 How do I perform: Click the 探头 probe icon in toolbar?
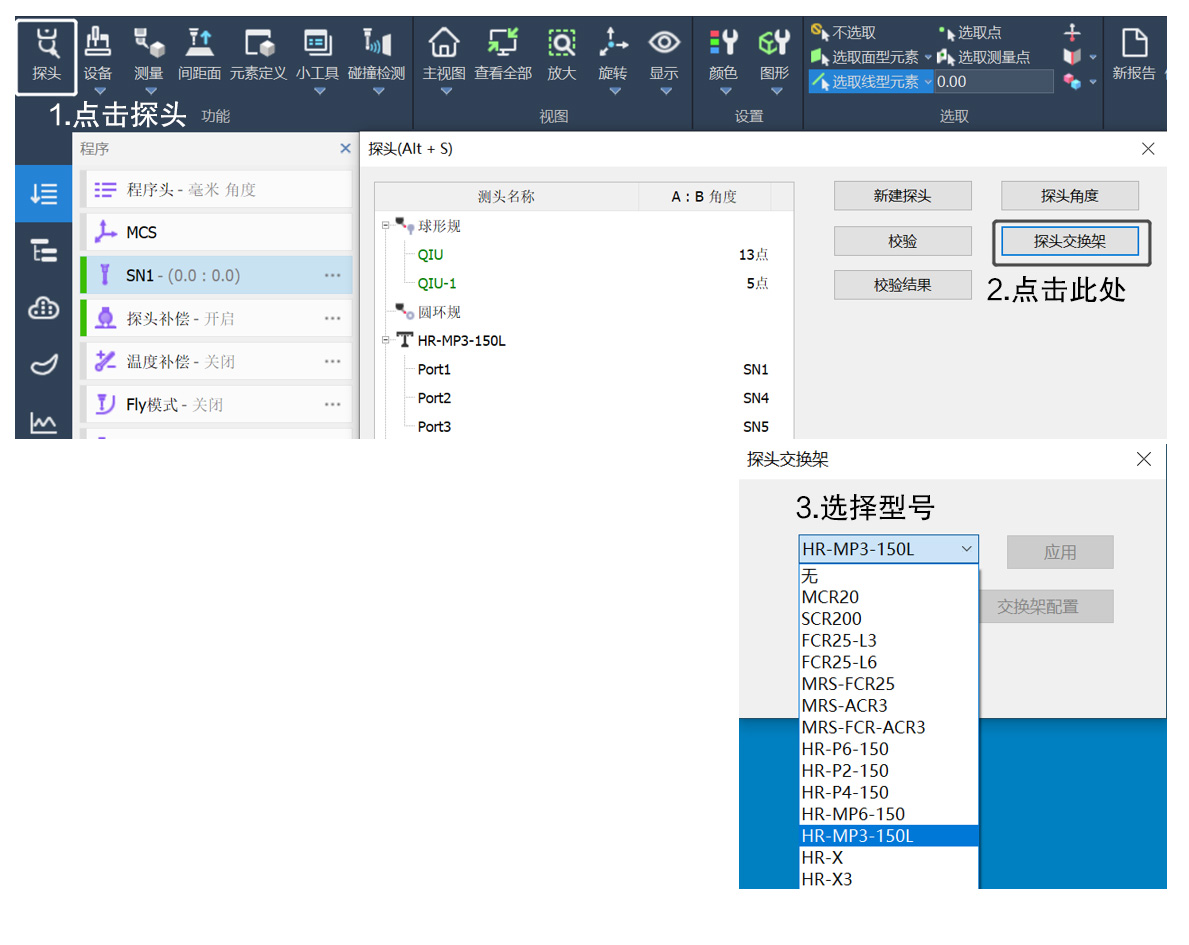(46, 55)
